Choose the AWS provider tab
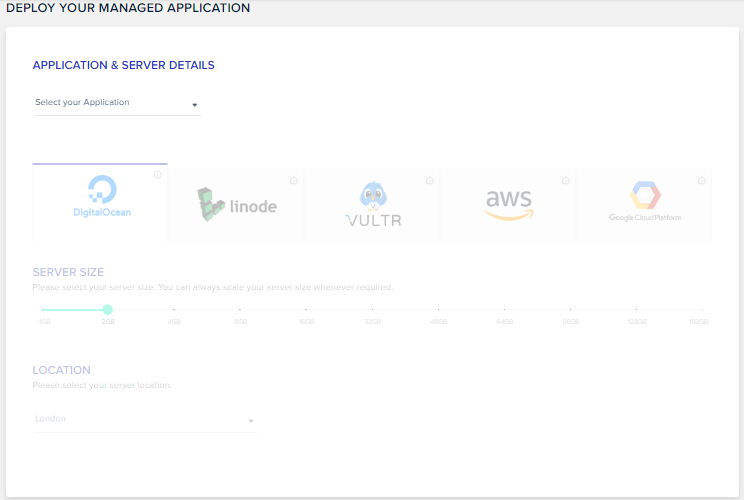The image size is (744, 500). (x=508, y=206)
